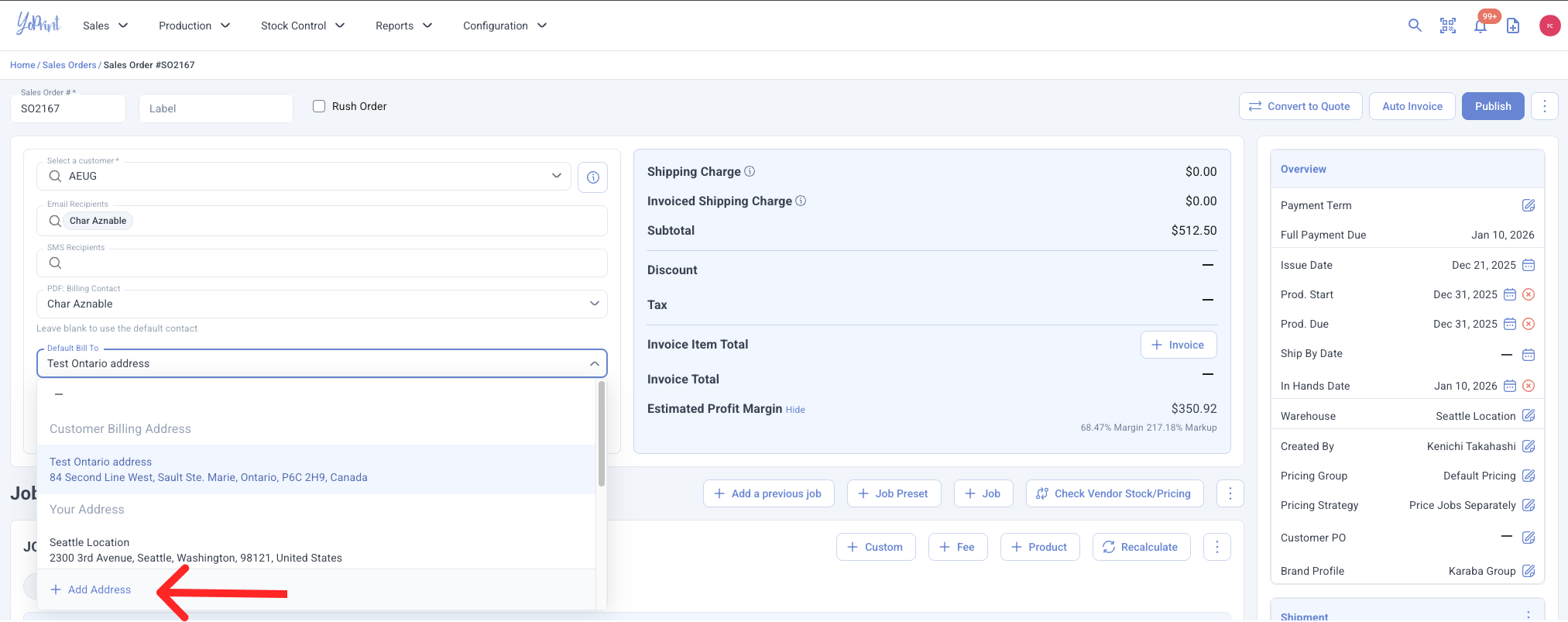Clear the Prod. Start date

point(1529,294)
